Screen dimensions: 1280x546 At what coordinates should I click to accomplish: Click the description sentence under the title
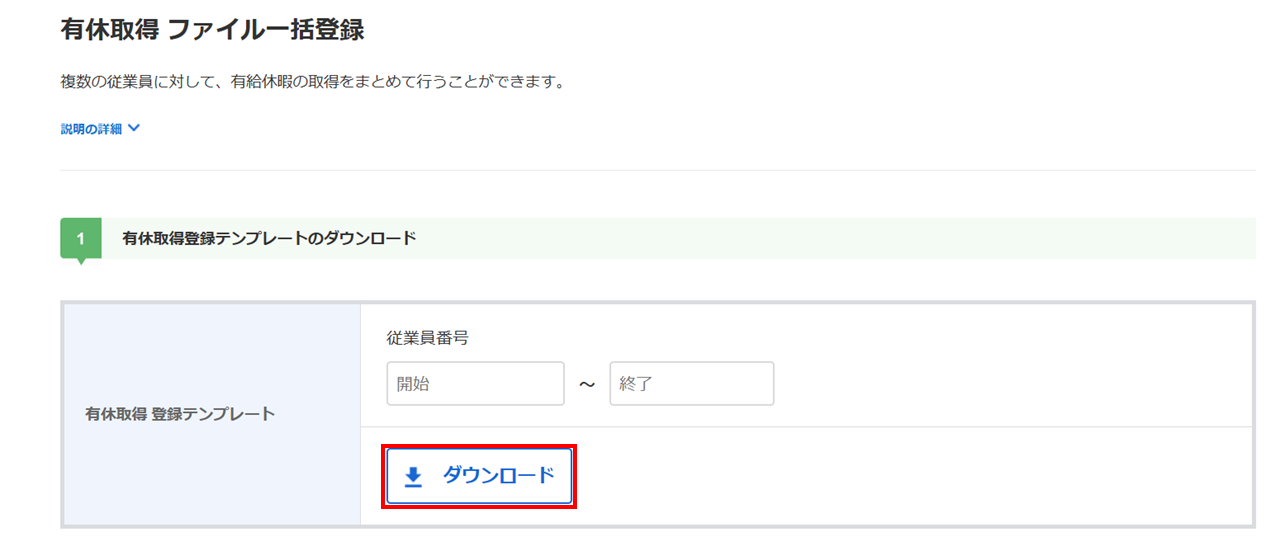tap(313, 82)
